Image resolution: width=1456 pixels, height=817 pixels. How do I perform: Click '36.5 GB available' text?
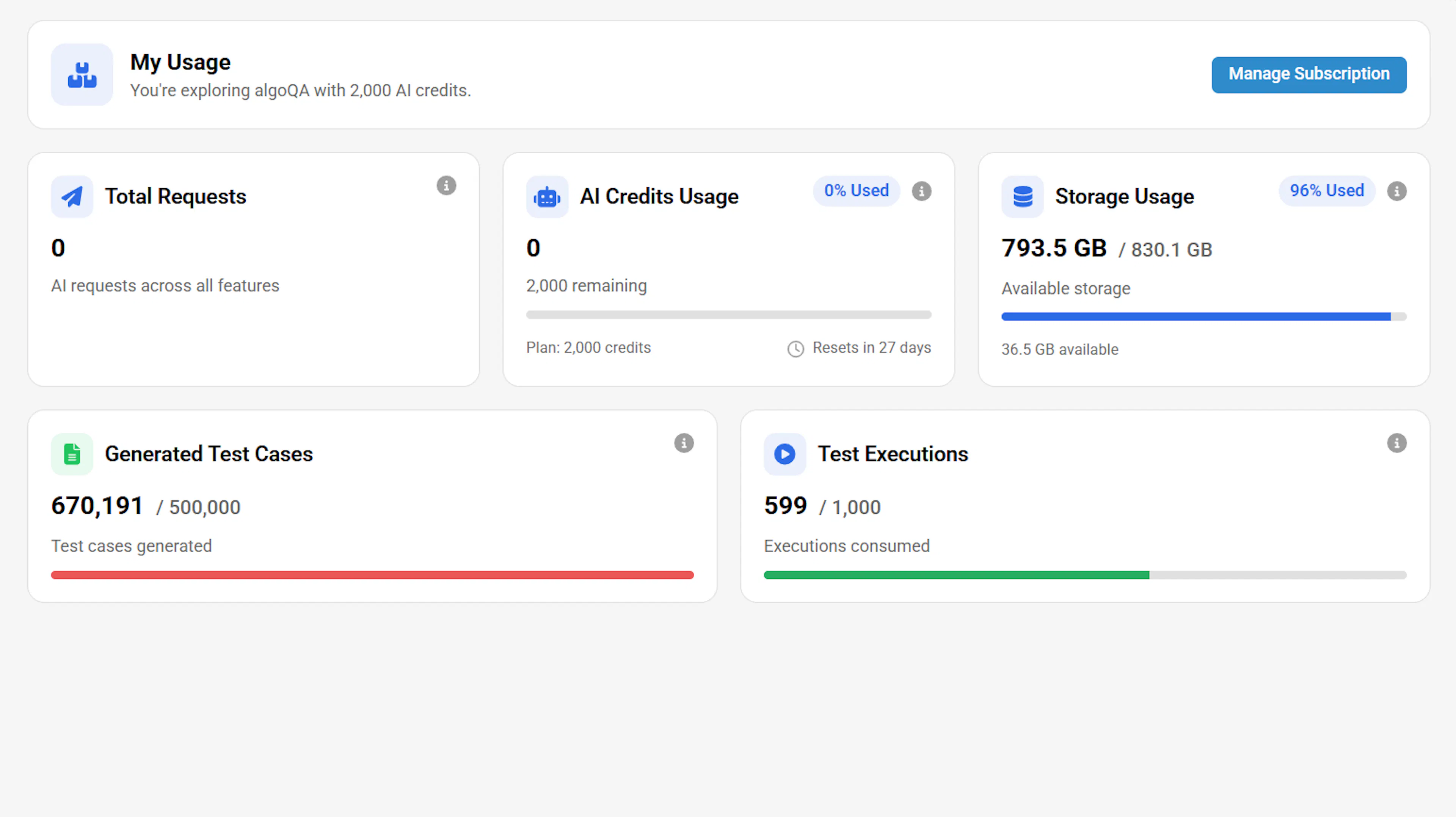[1060, 349]
